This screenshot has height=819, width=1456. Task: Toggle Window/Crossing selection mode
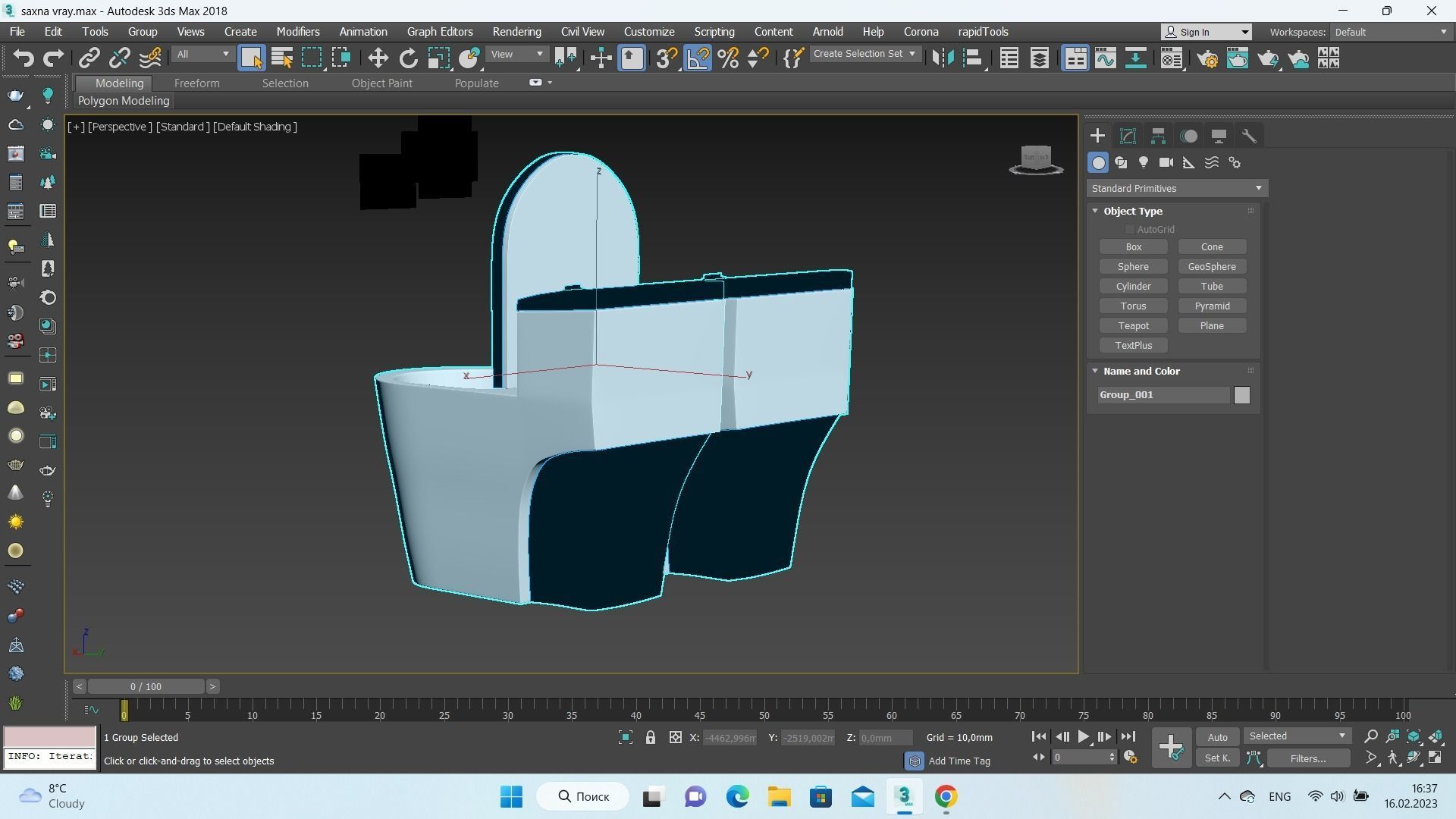point(341,58)
